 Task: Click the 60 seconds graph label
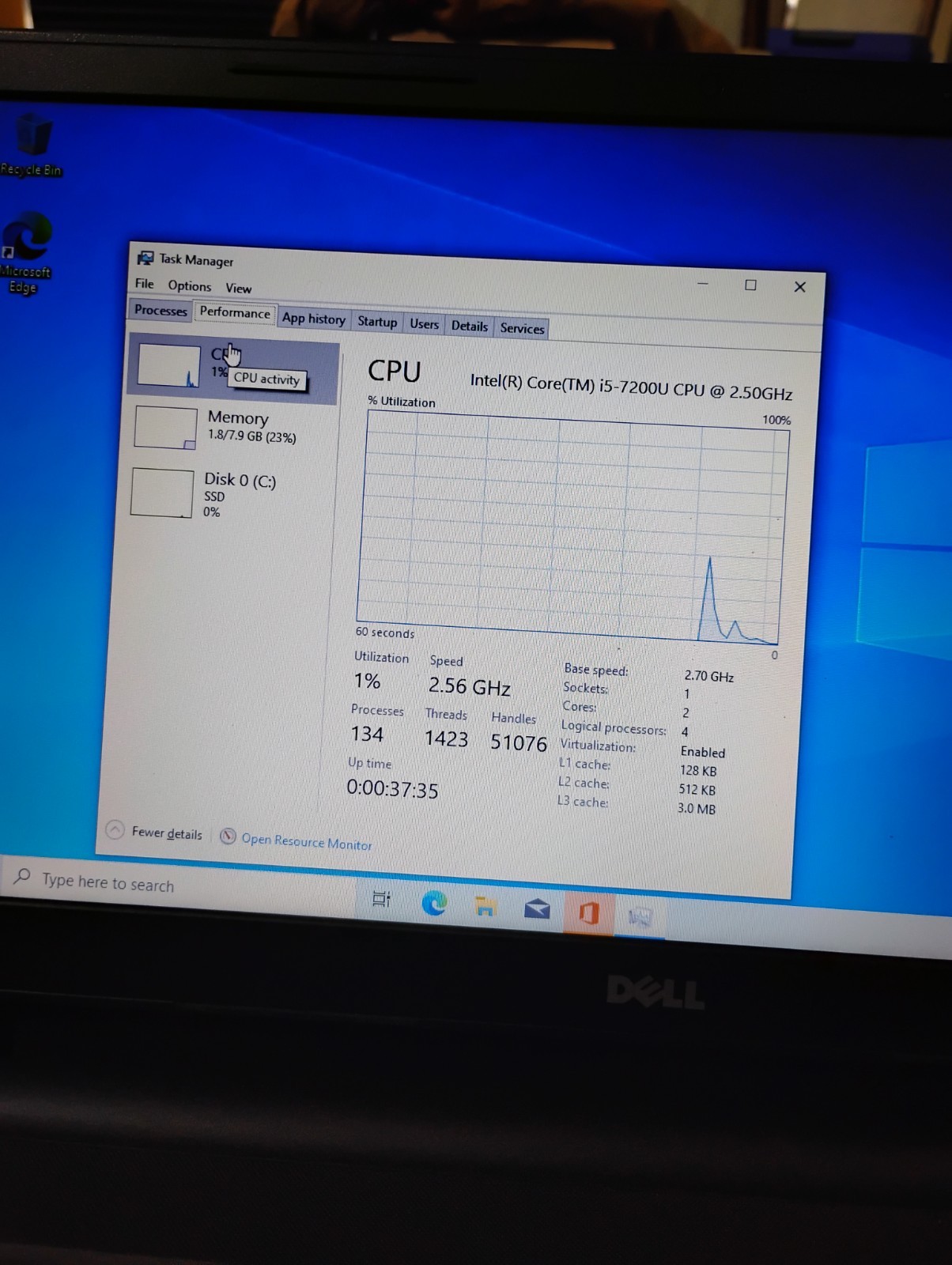point(385,632)
